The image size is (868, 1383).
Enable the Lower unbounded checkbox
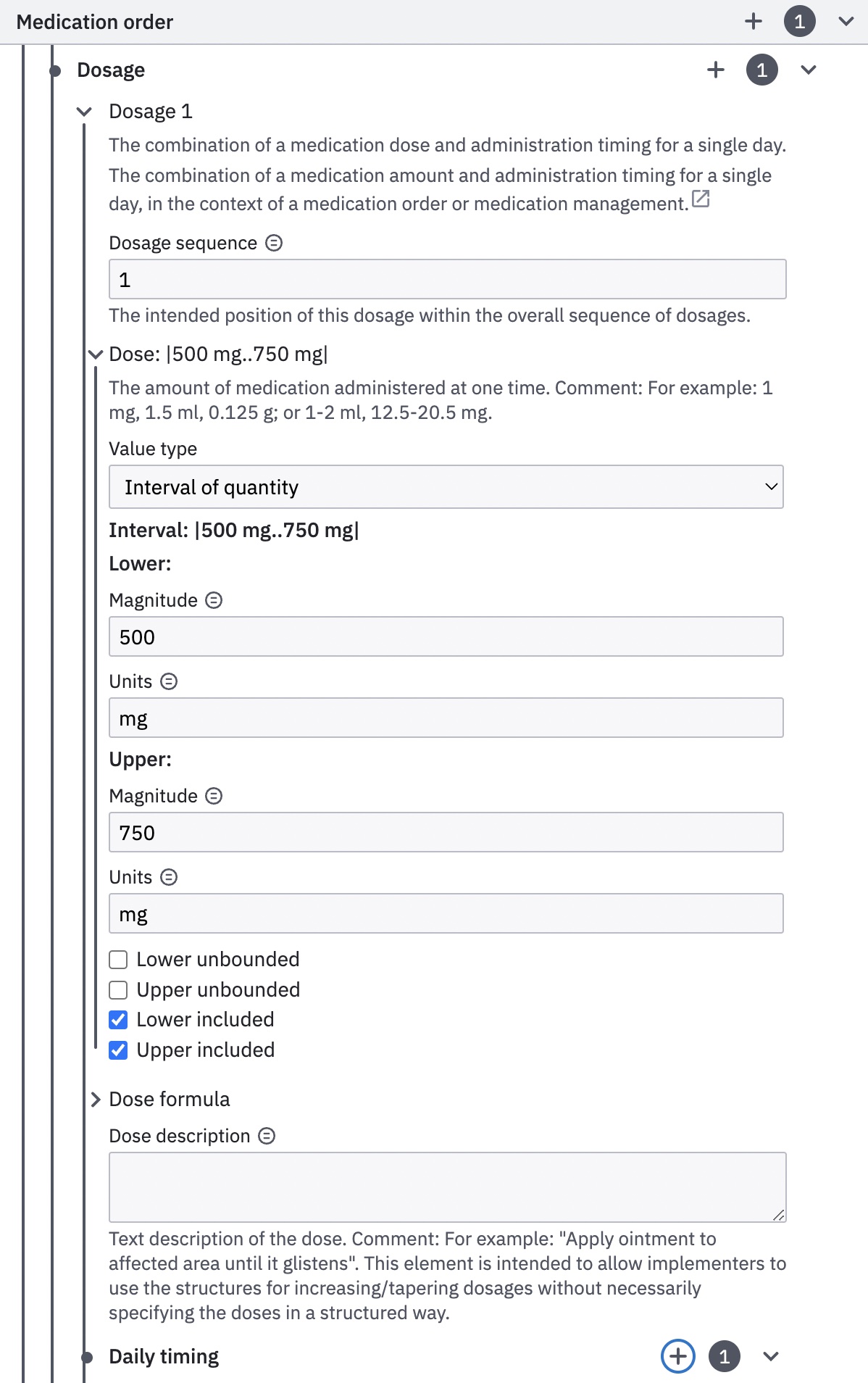pos(118,960)
